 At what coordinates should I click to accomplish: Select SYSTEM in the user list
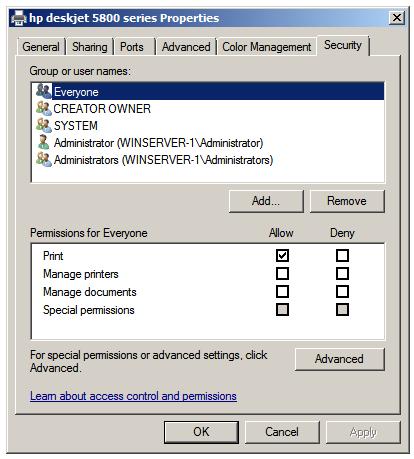209,126
